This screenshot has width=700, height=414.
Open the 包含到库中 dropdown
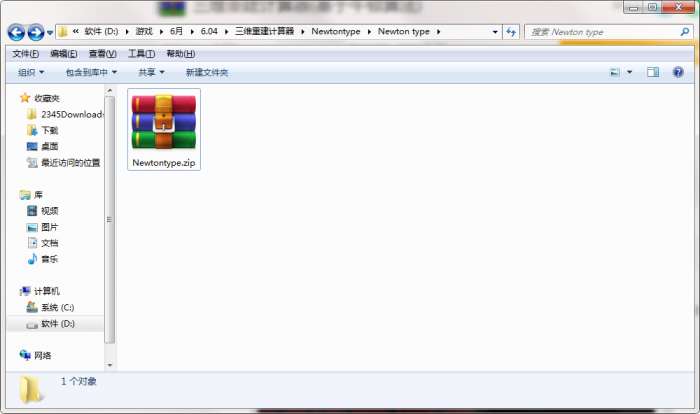[92, 72]
